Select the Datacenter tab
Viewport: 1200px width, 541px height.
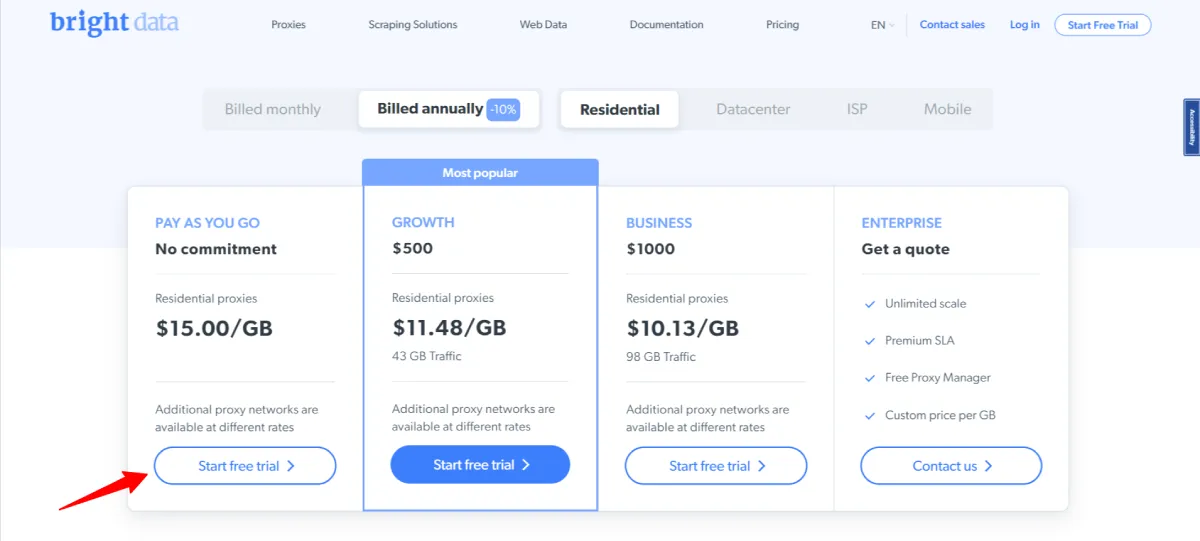[753, 110]
